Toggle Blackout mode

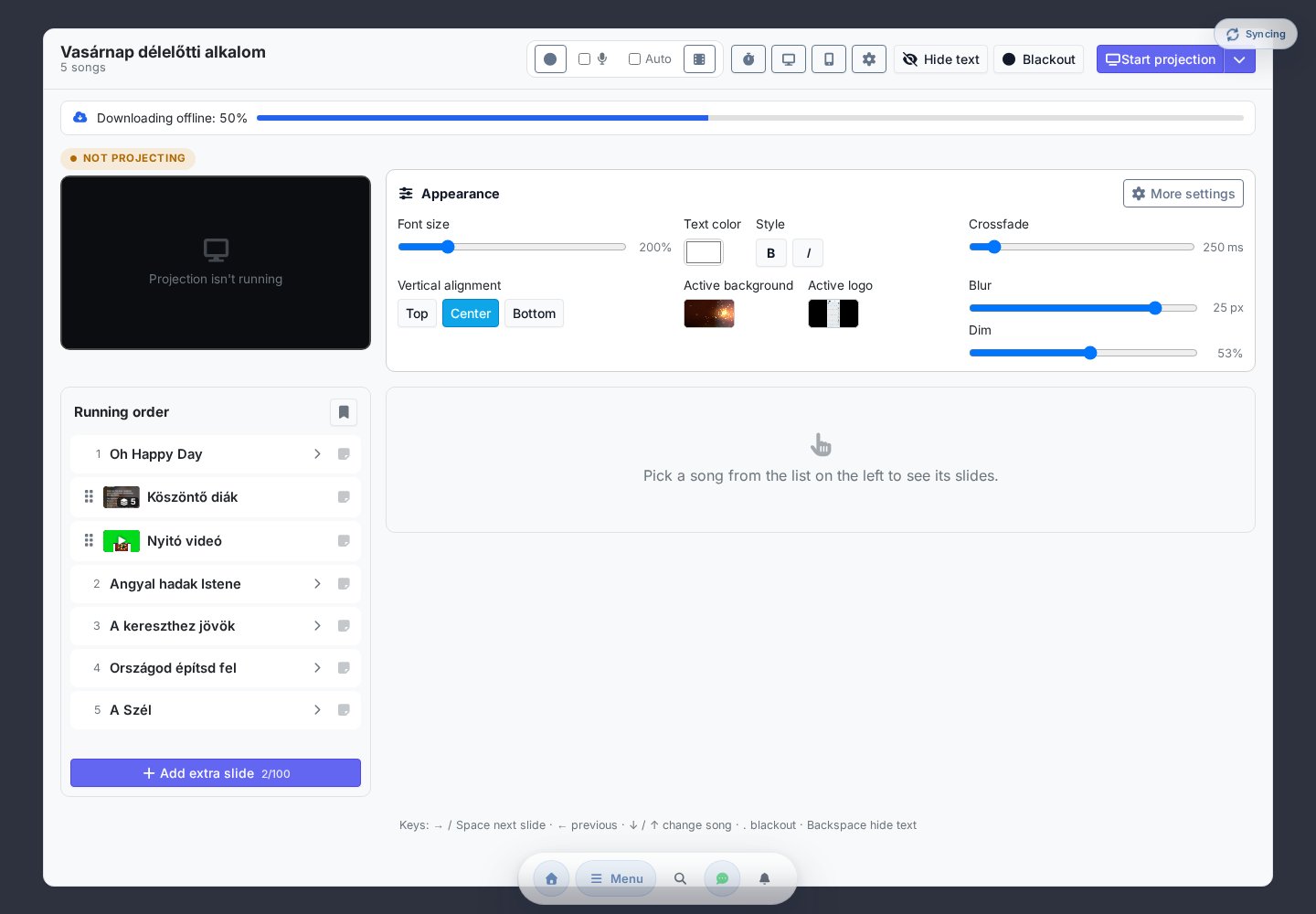coord(1038,59)
